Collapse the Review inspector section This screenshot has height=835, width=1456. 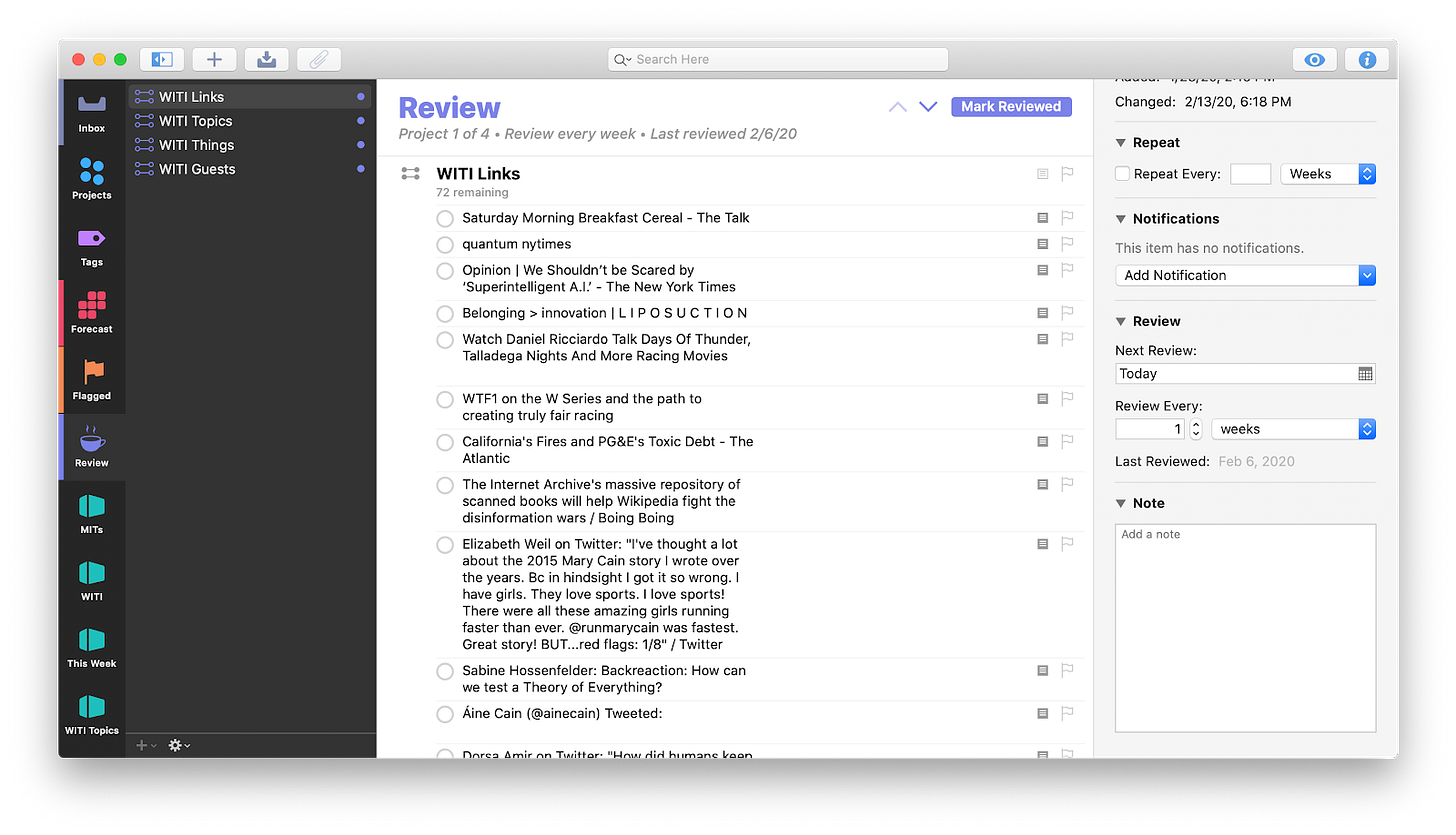[1121, 322]
